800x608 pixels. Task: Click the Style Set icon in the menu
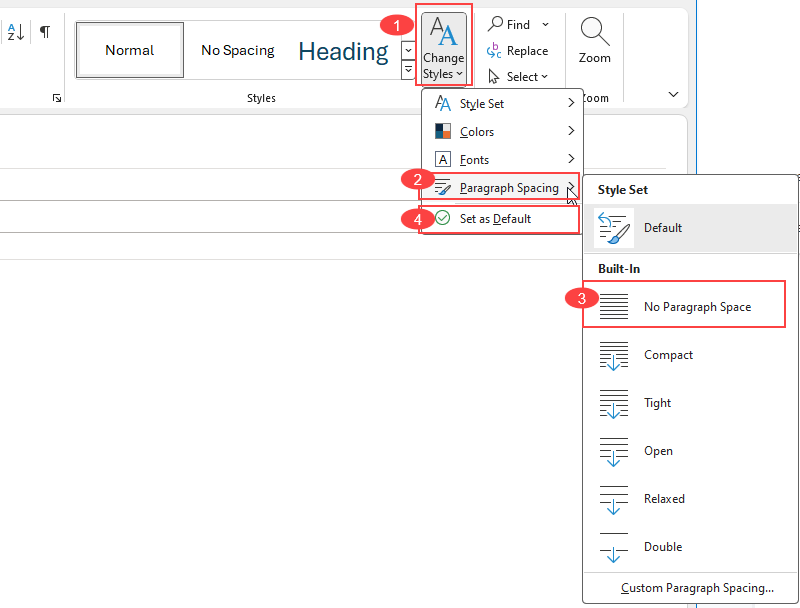click(x=441, y=103)
